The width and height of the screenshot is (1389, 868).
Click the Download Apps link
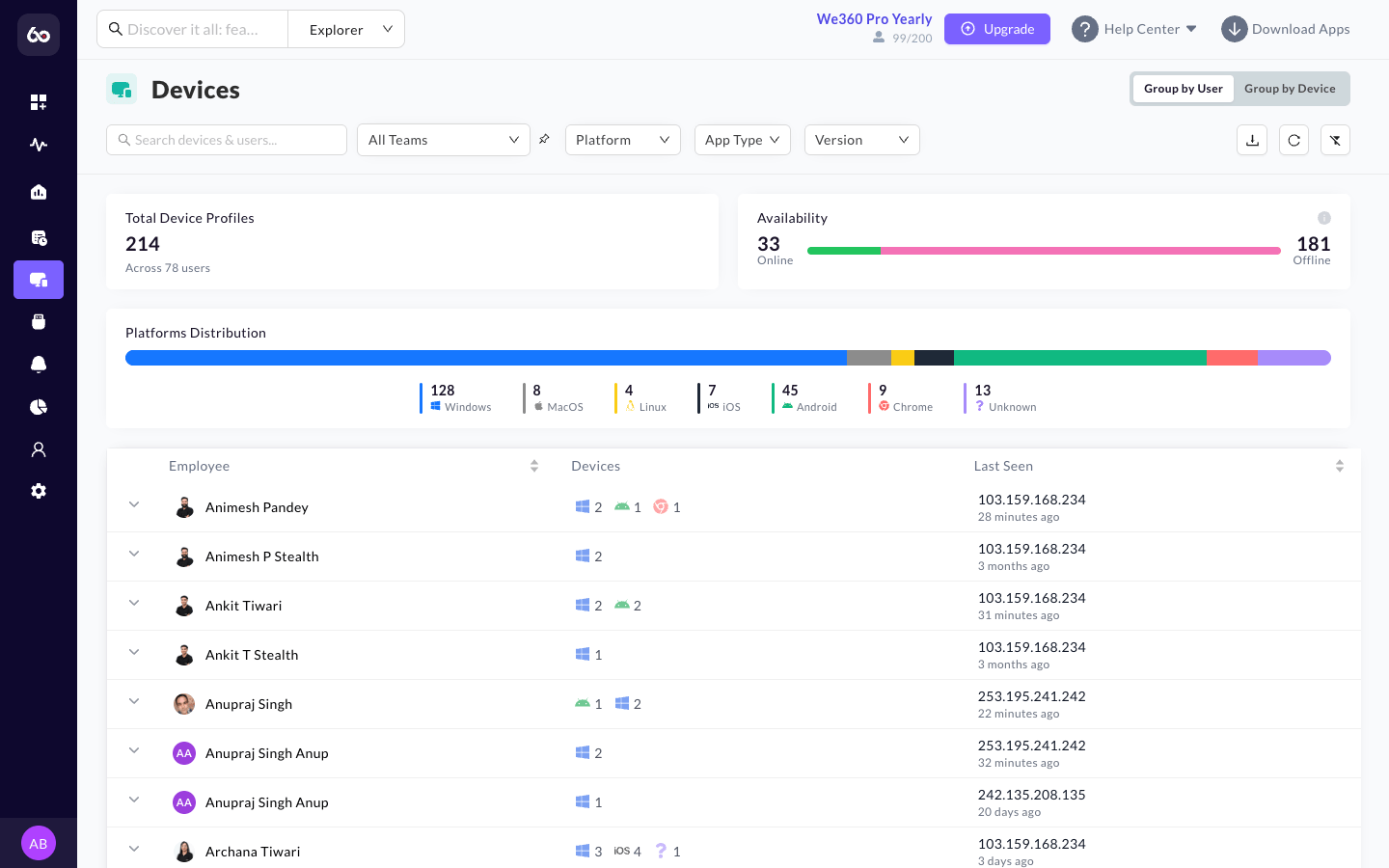(1300, 29)
